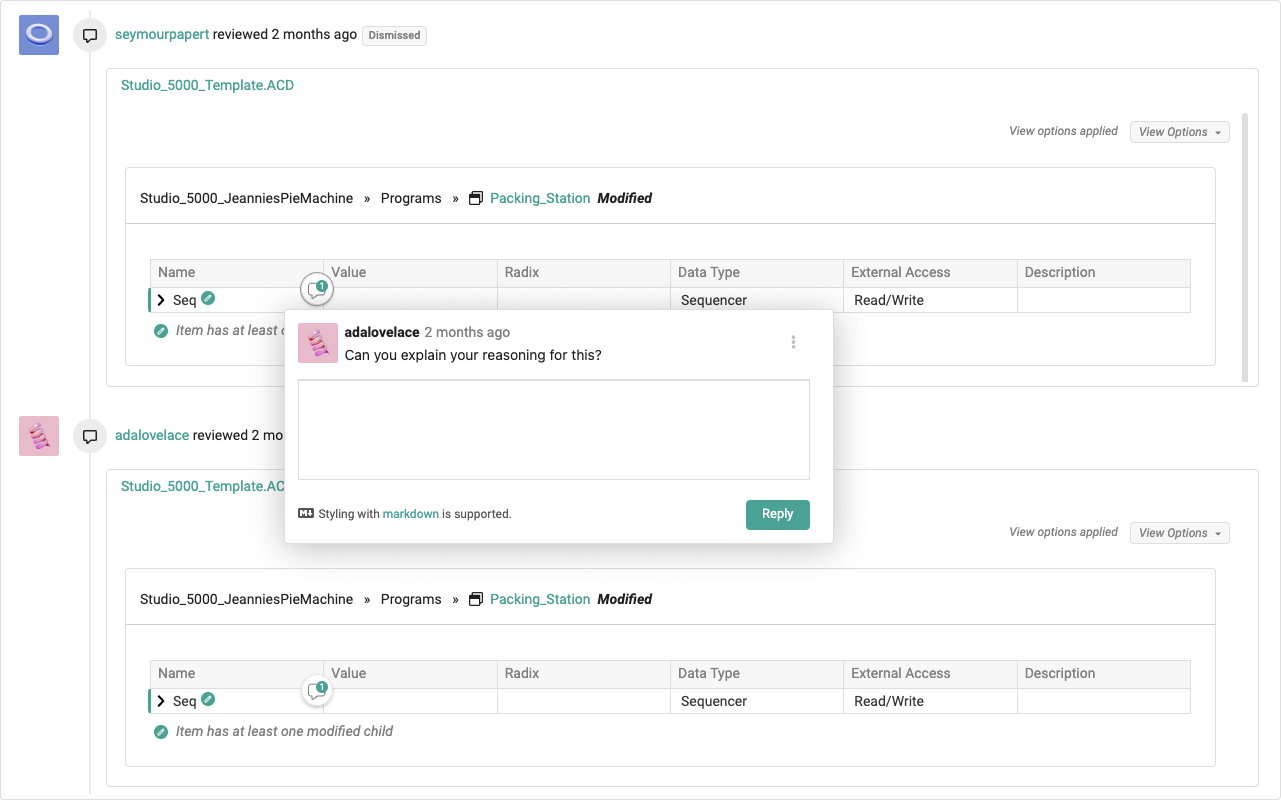Image resolution: width=1281 pixels, height=800 pixels.
Task: Open the first View Options dropdown
Action: [x=1179, y=132]
